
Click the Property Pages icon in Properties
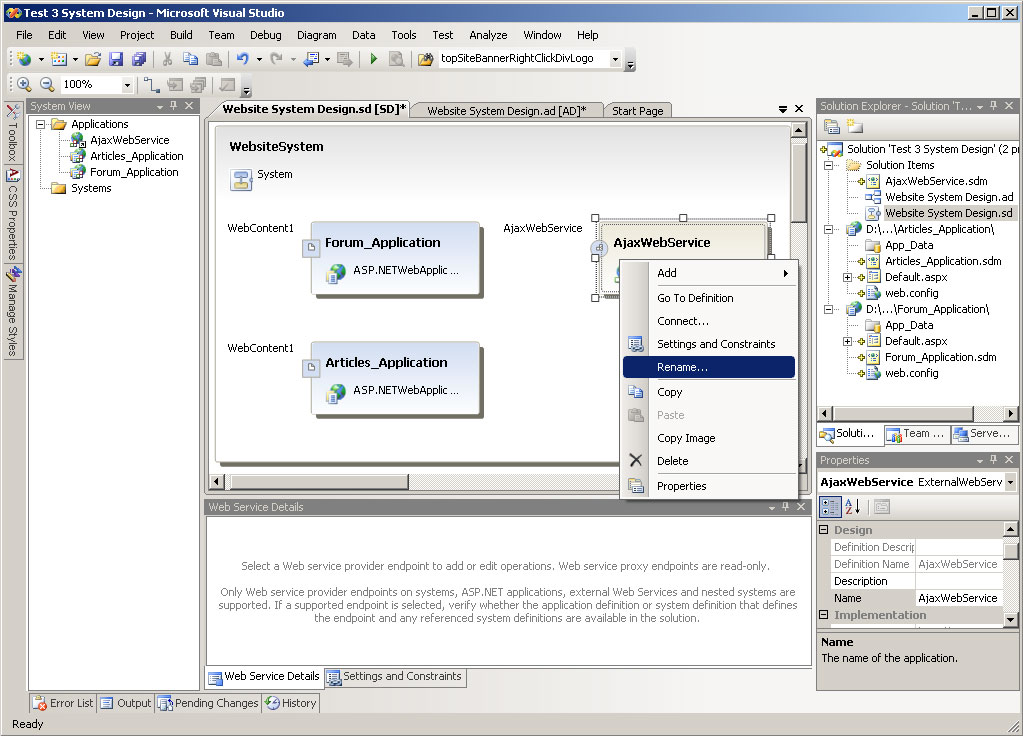pyautogui.click(x=882, y=506)
